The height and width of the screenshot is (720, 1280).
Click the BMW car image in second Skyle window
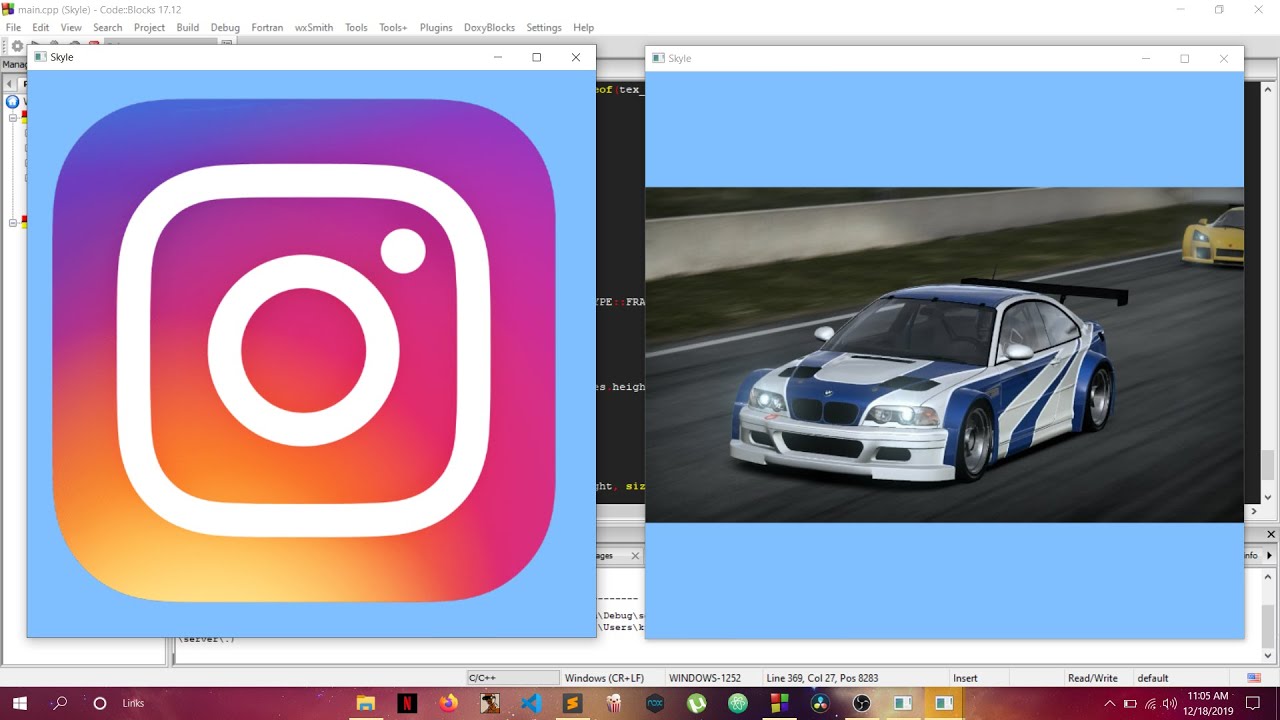pyautogui.click(x=944, y=354)
